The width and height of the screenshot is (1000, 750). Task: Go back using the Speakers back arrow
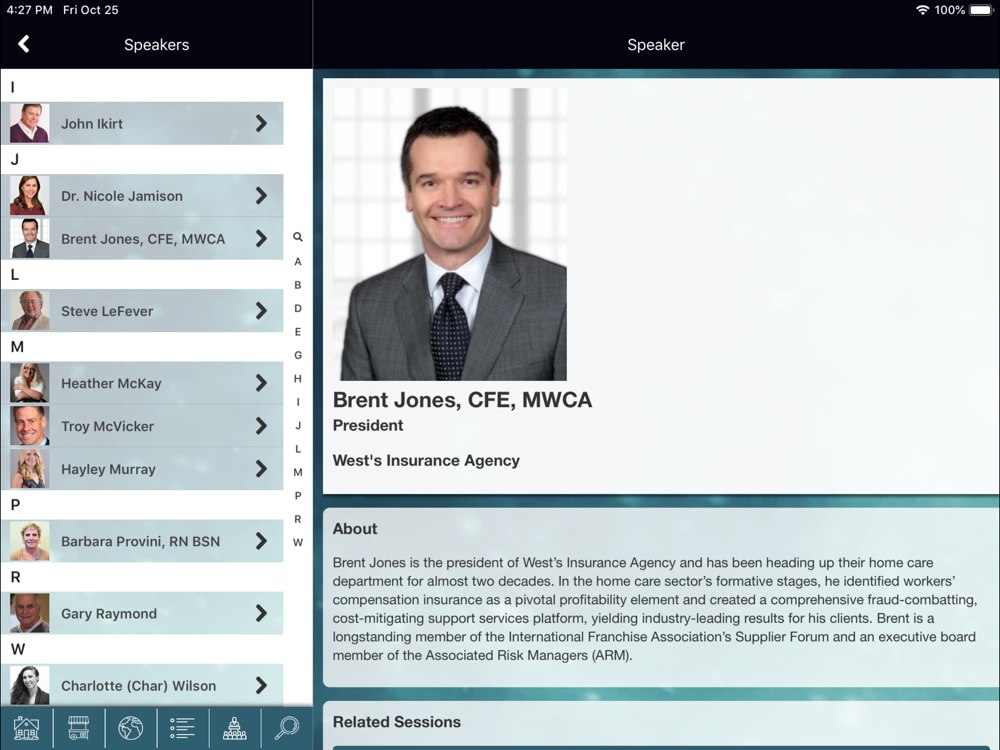tap(24, 44)
